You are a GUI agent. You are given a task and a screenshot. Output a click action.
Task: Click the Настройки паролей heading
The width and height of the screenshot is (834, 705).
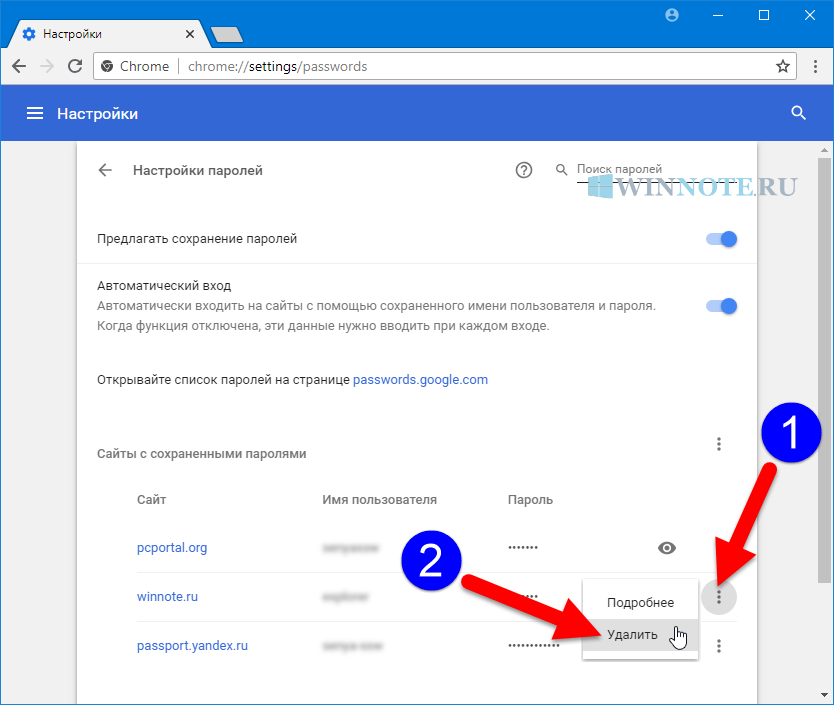coord(198,170)
